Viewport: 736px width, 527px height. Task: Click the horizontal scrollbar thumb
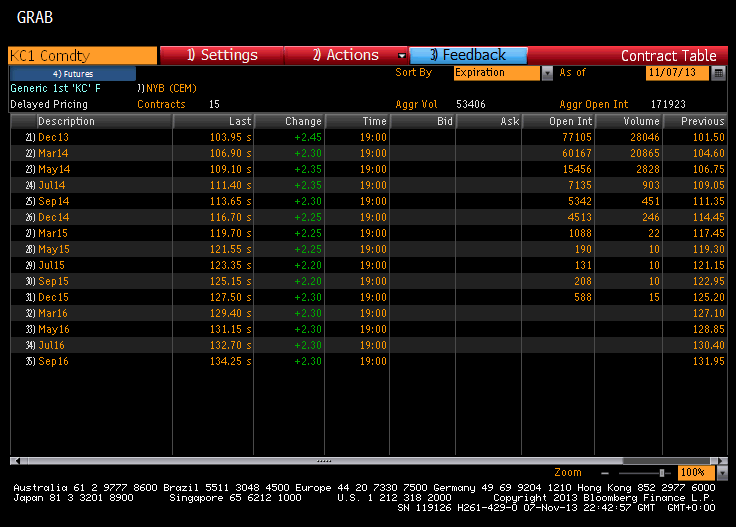324,461
